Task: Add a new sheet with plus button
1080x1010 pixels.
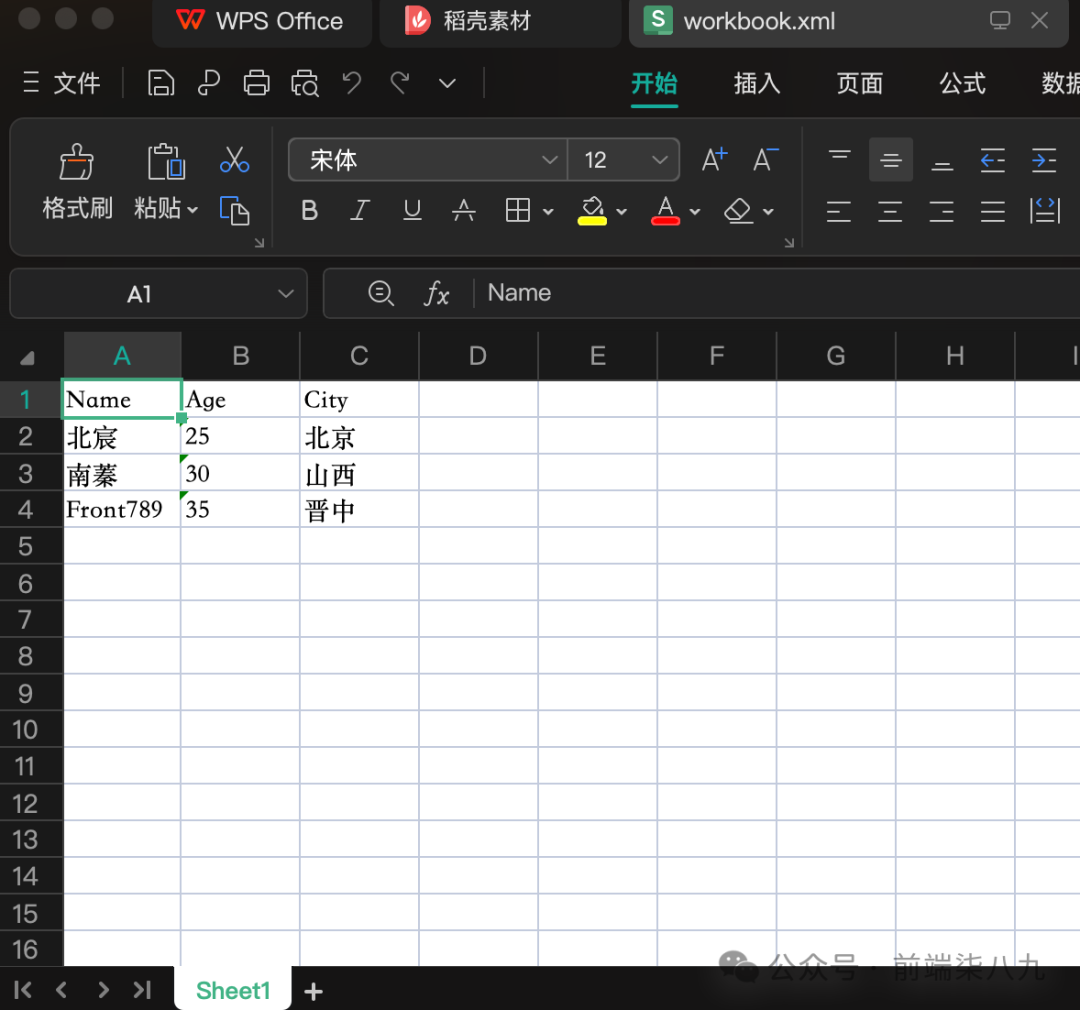Action: pyautogui.click(x=313, y=990)
